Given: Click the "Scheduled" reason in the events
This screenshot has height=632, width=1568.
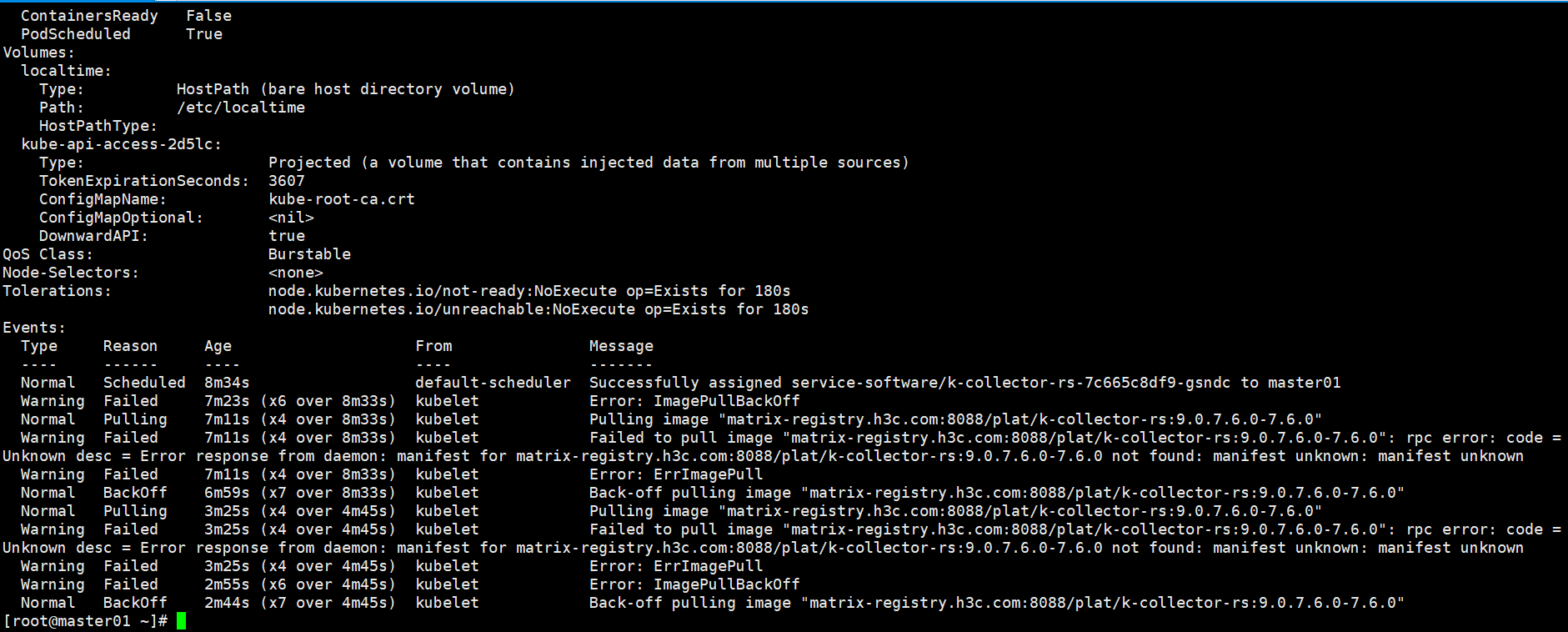Looking at the screenshot, I should click(144, 383).
